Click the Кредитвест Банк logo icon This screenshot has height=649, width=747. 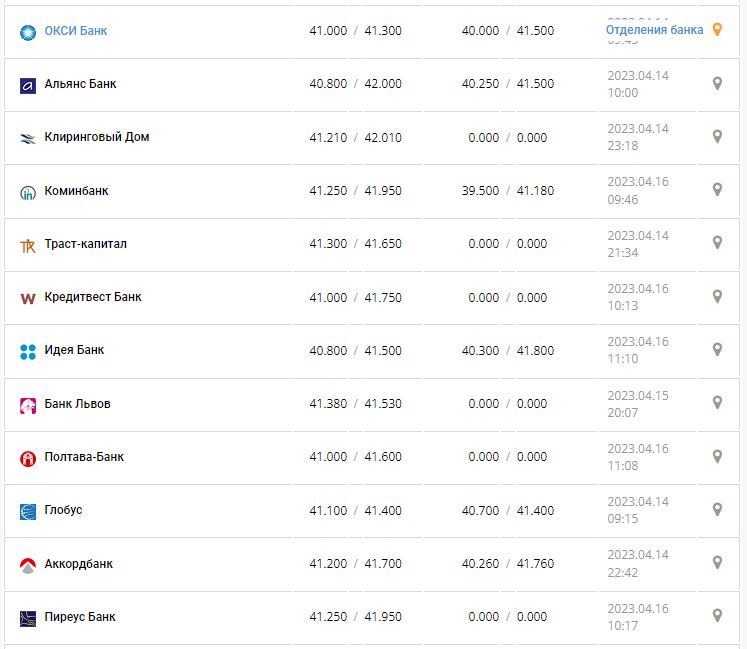[28, 298]
